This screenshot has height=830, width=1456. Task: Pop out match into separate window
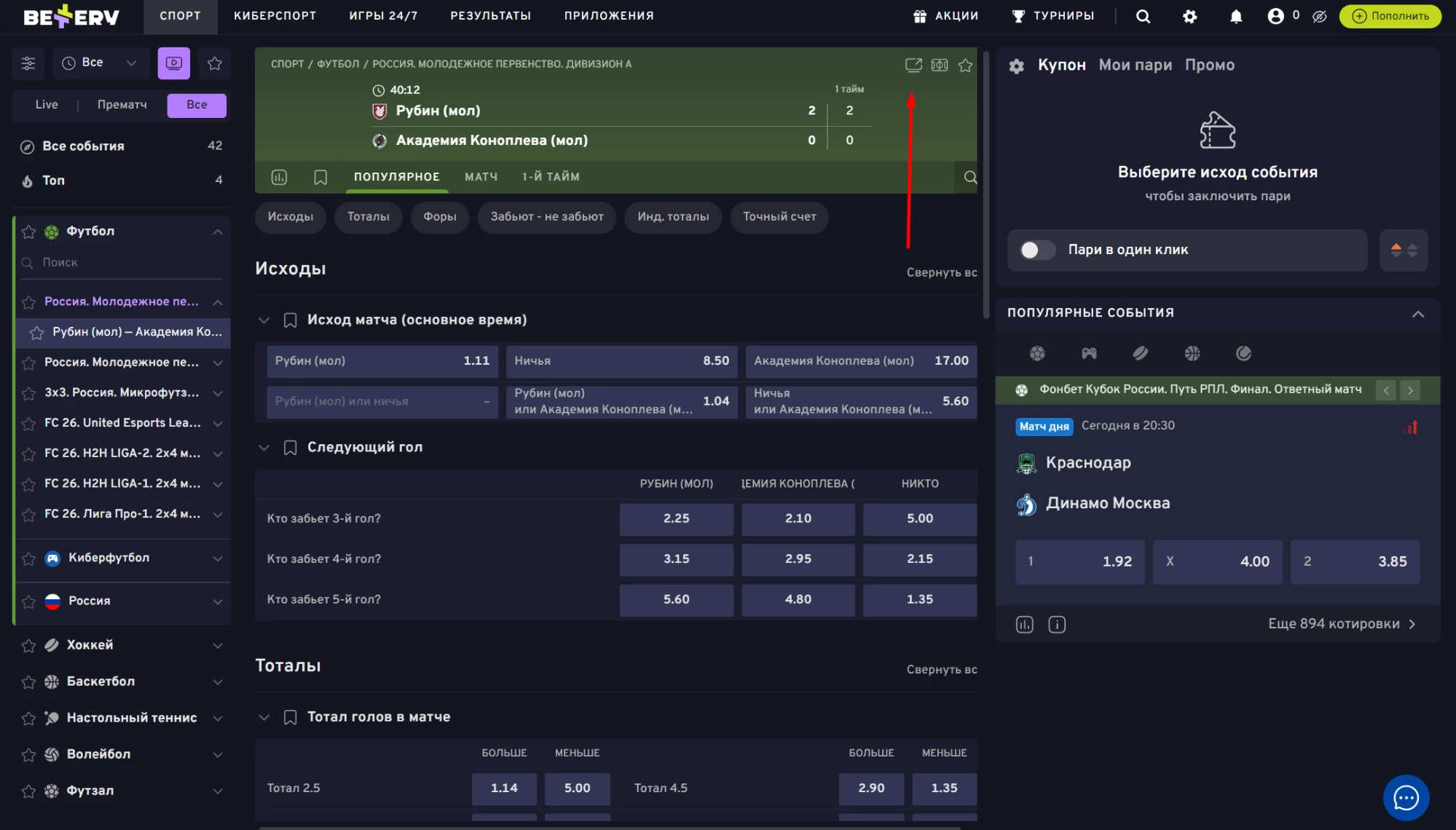(x=913, y=65)
